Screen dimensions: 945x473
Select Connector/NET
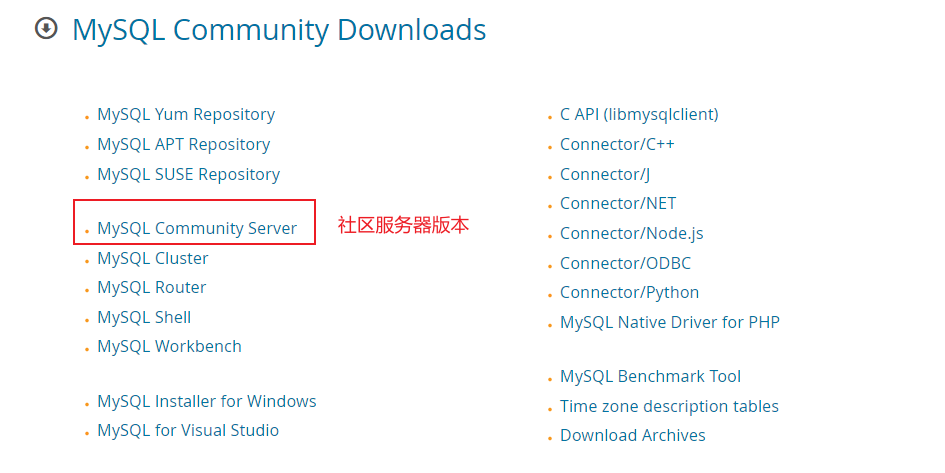[x=618, y=204]
